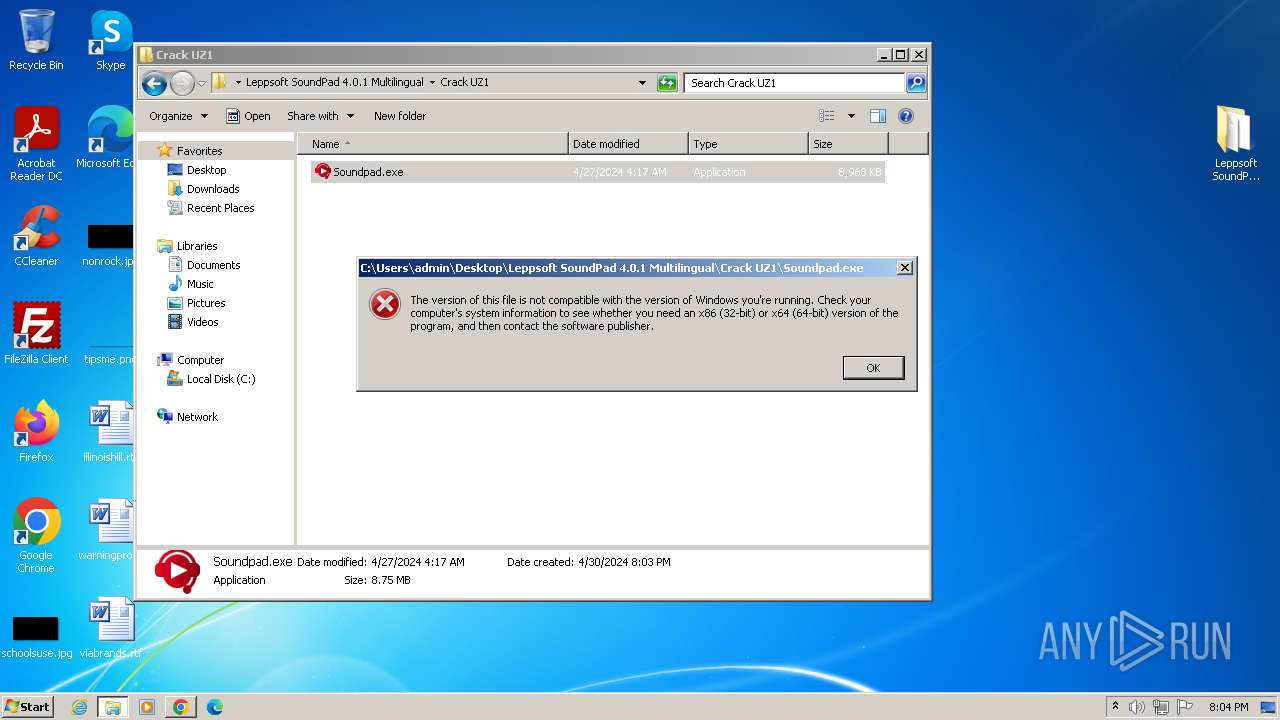Open Documents library

[x=213, y=265]
